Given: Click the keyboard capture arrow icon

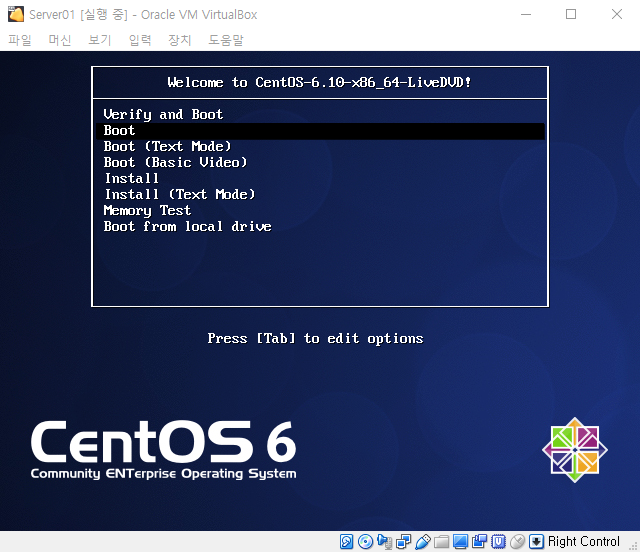Looking at the screenshot, I should click(536, 541).
